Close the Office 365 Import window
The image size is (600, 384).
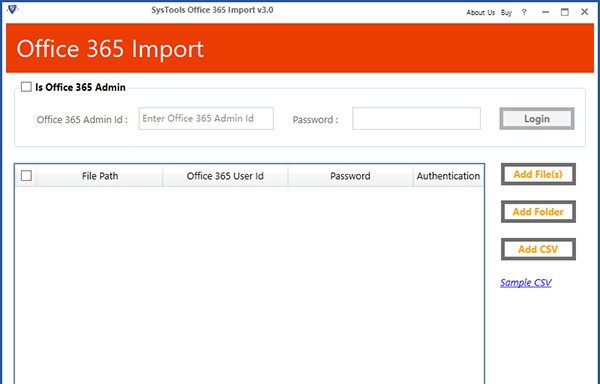[x=584, y=12]
